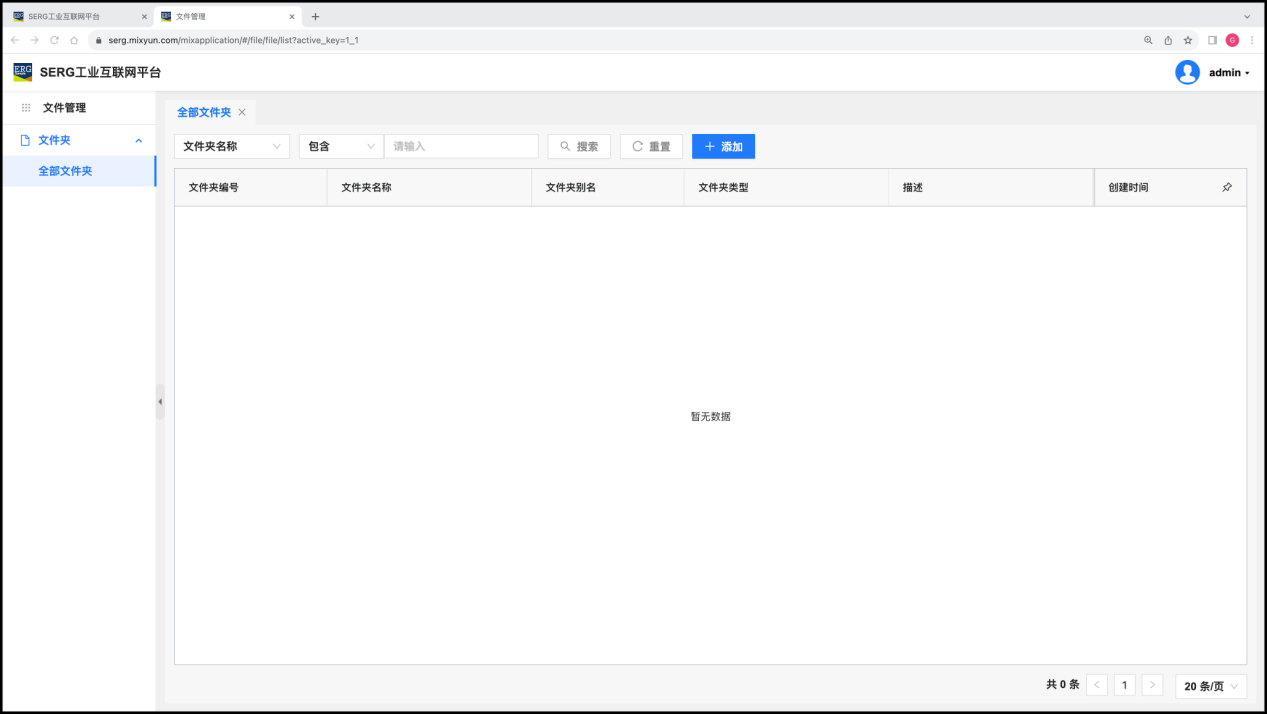This screenshot has height=714, width=1267.
Task: Click the browser reload icon
Action: 54,40
